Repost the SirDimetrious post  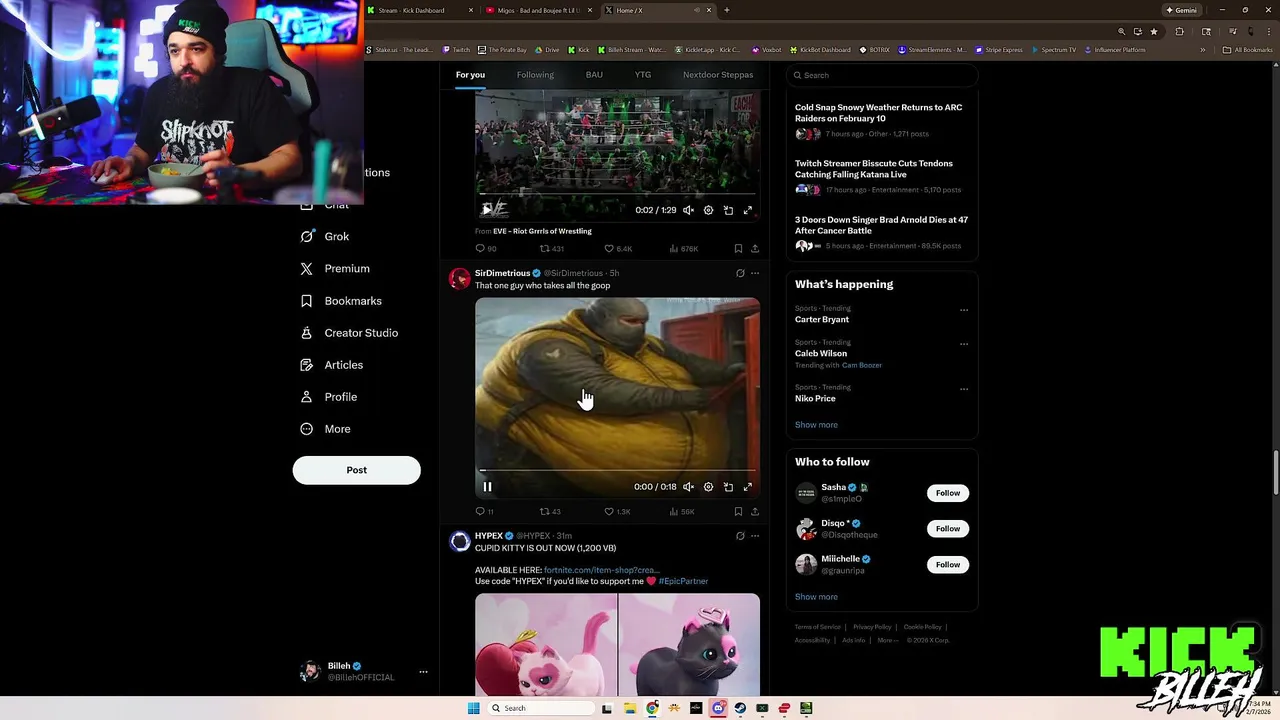click(x=550, y=512)
